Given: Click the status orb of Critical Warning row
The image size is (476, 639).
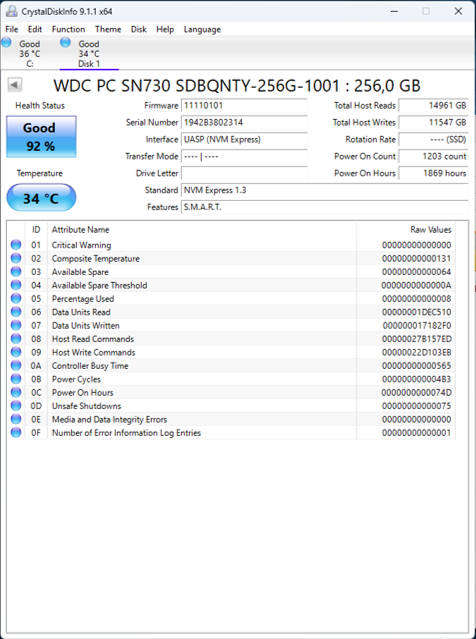Looking at the screenshot, I should click(x=16, y=245).
